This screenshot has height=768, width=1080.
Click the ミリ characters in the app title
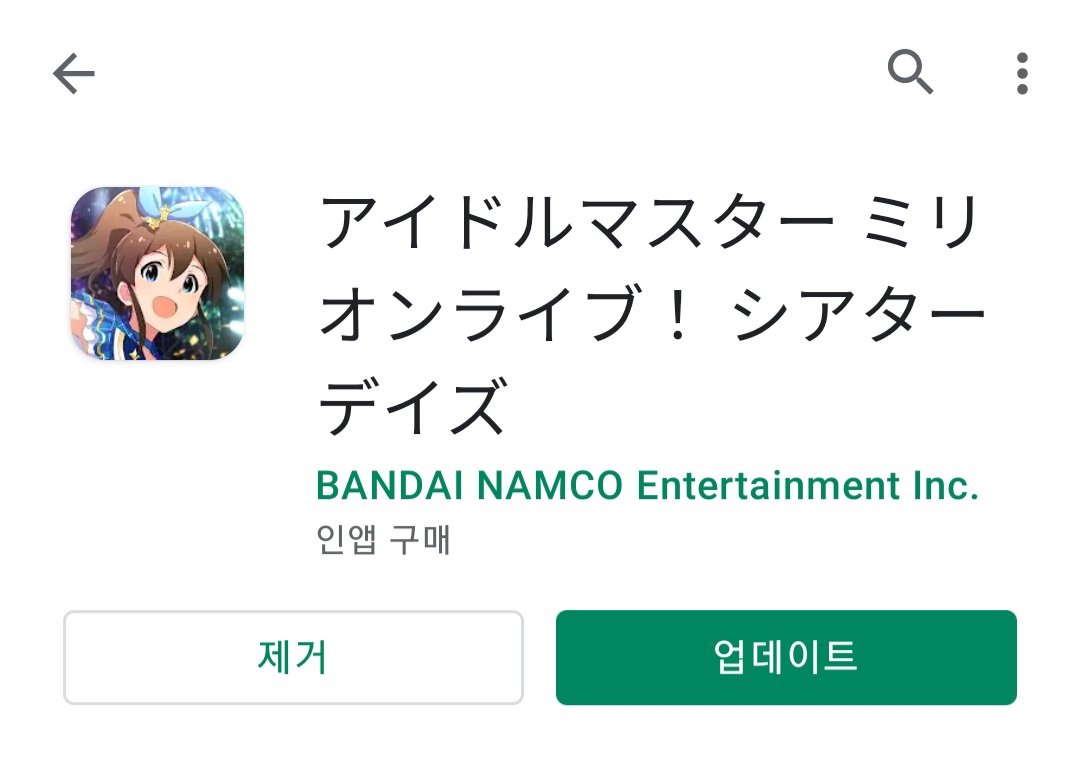(x=922, y=222)
